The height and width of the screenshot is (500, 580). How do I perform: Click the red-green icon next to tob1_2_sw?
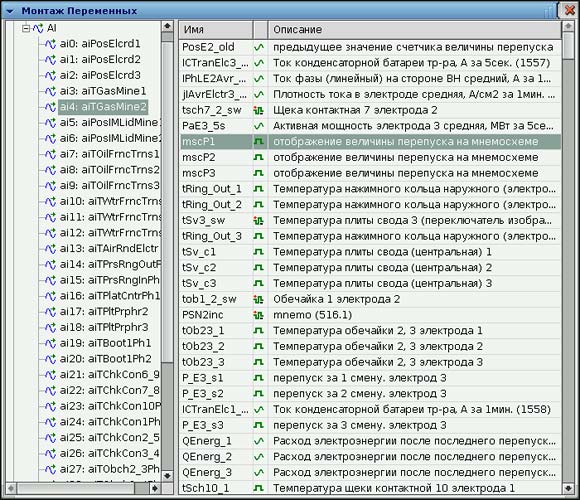(259, 300)
